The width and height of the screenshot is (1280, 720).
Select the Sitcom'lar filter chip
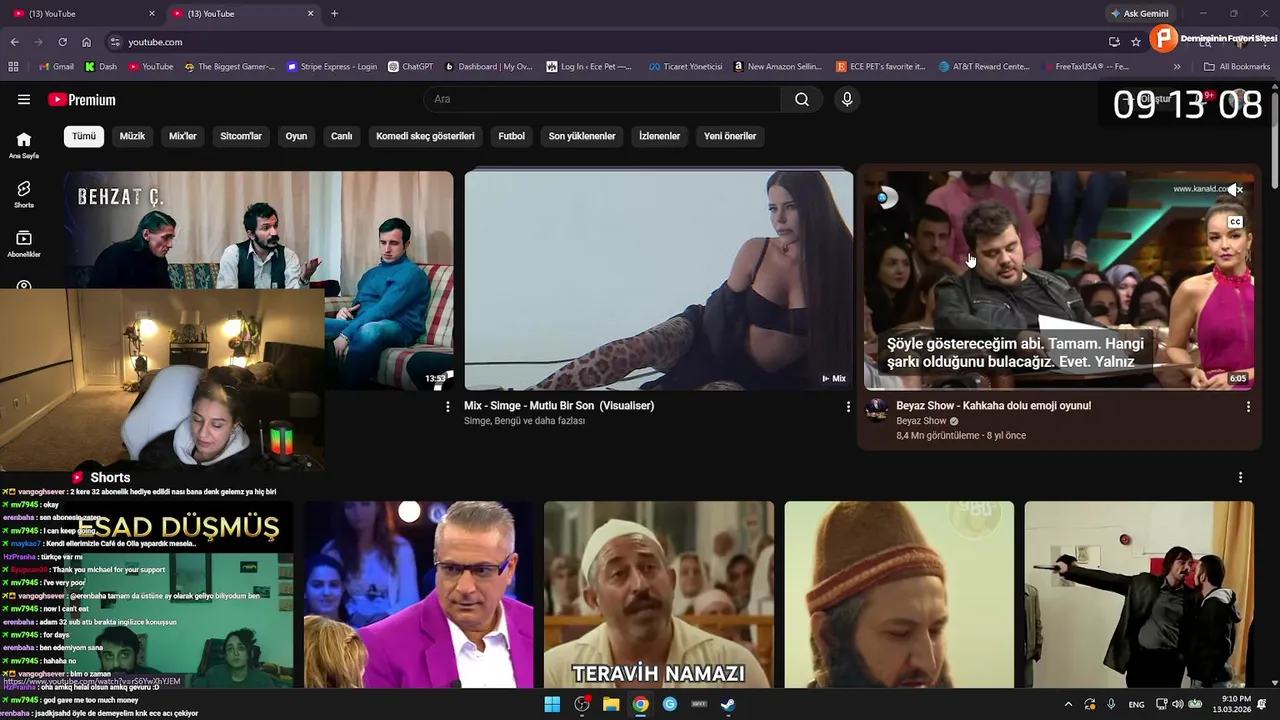tap(241, 136)
